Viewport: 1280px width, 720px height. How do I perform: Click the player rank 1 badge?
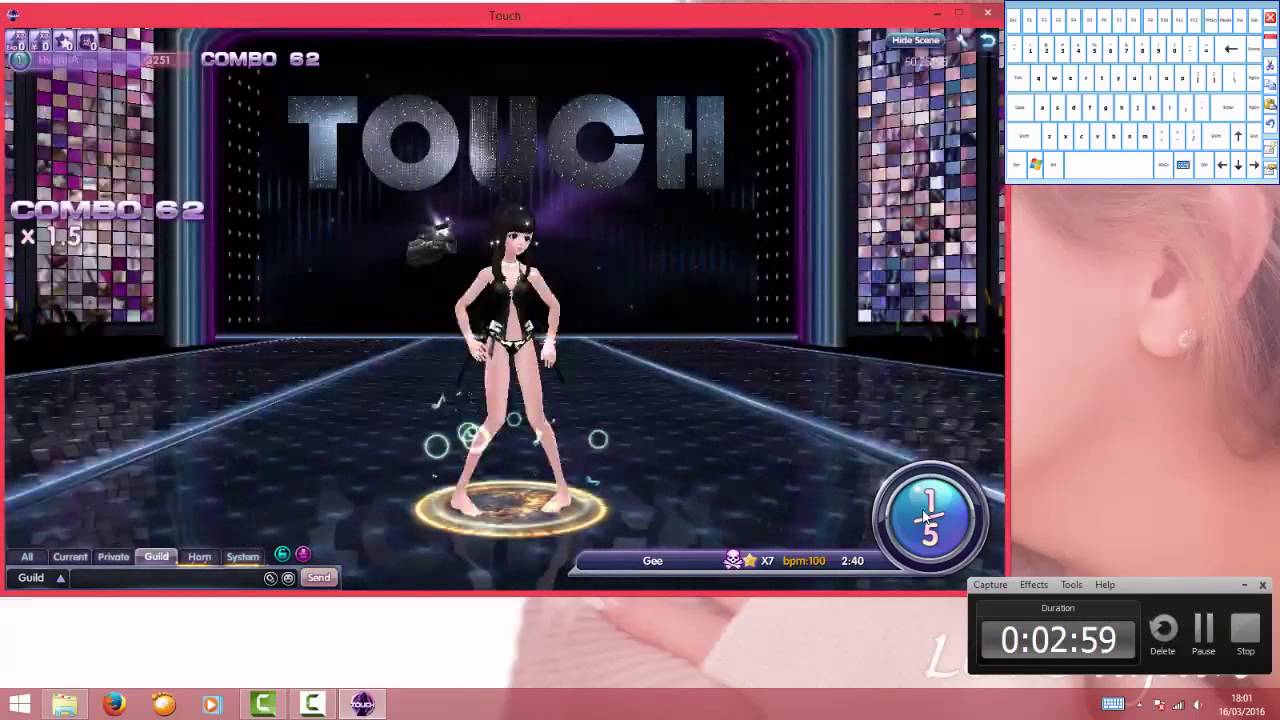tap(19, 60)
